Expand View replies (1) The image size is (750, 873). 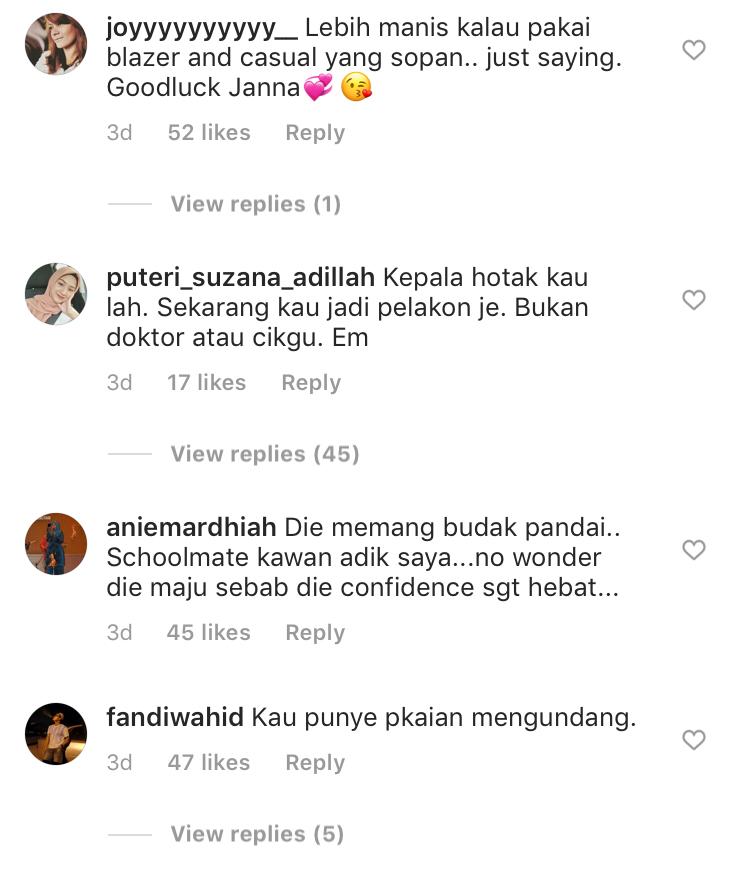pos(256,204)
